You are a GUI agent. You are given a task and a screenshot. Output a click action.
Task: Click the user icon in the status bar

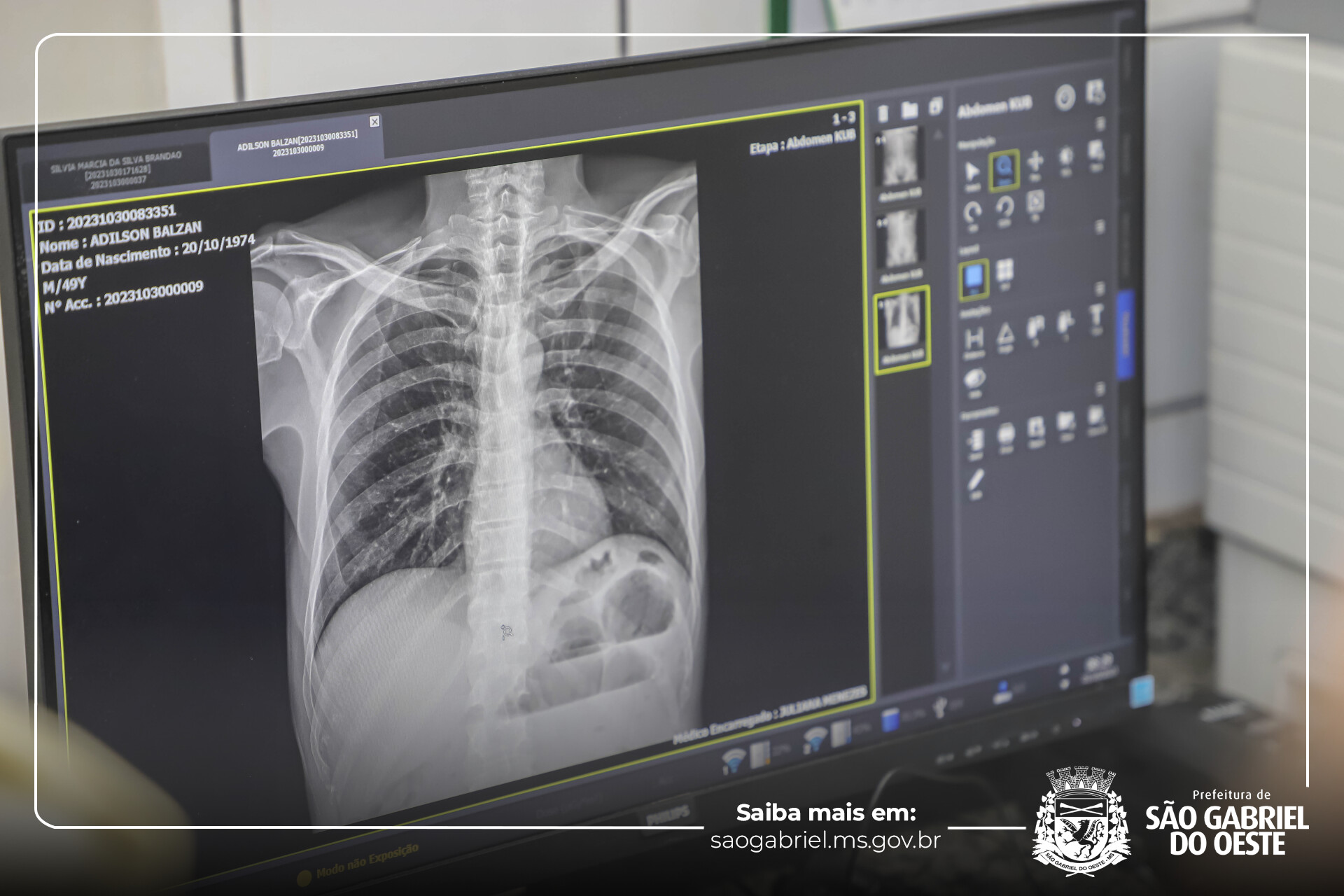(x=1002, y=692)
